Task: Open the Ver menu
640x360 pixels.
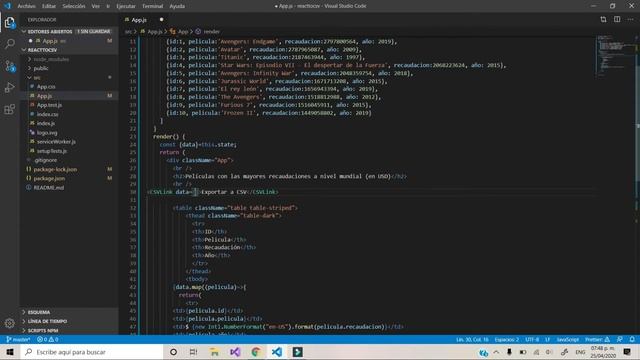Action: click(96, 6)
